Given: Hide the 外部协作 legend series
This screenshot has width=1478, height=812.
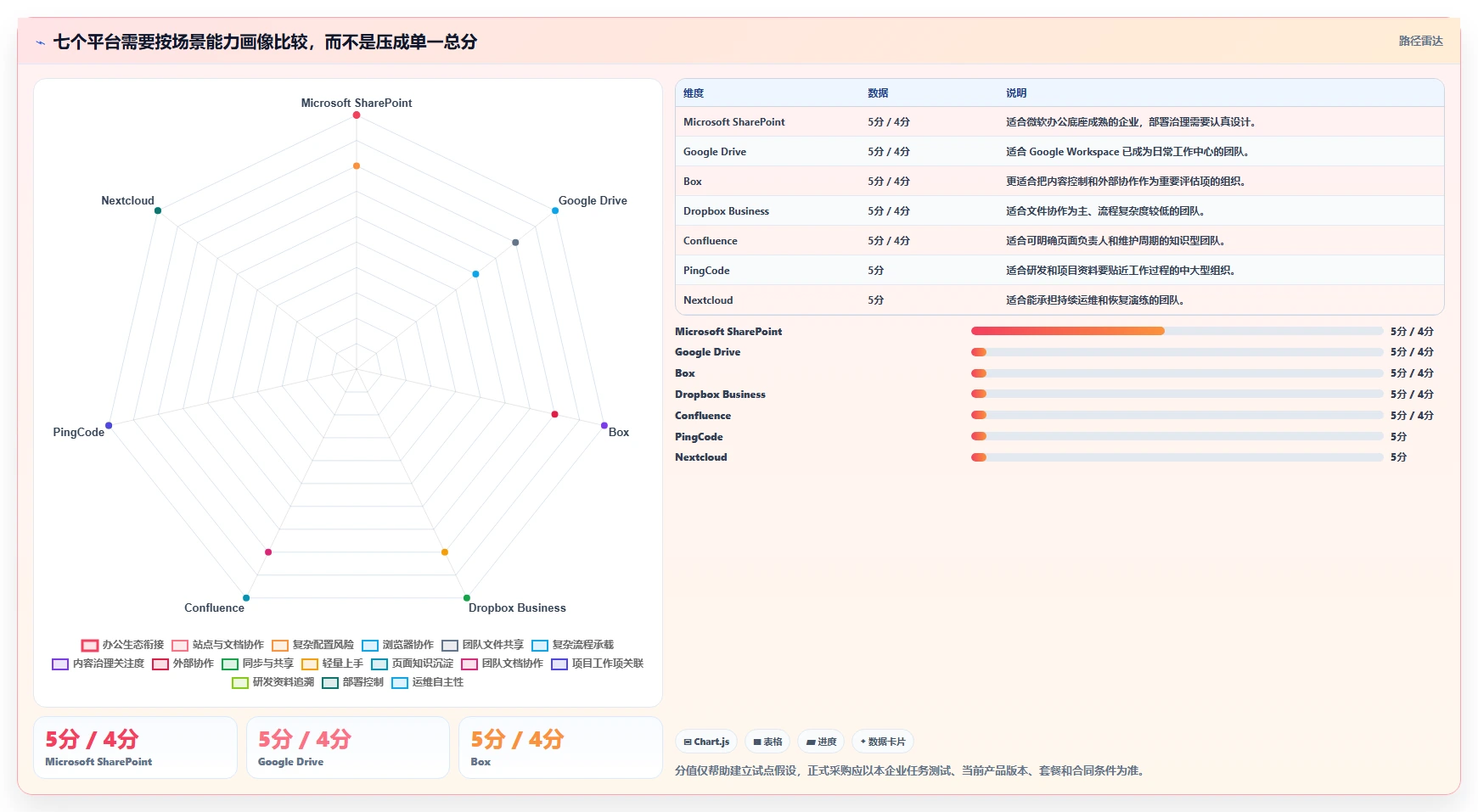Looking at the screenshot, I should 183,664.
